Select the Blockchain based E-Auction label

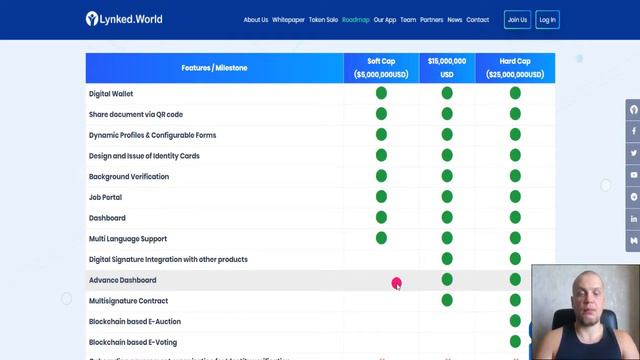[x=135, y=322]
